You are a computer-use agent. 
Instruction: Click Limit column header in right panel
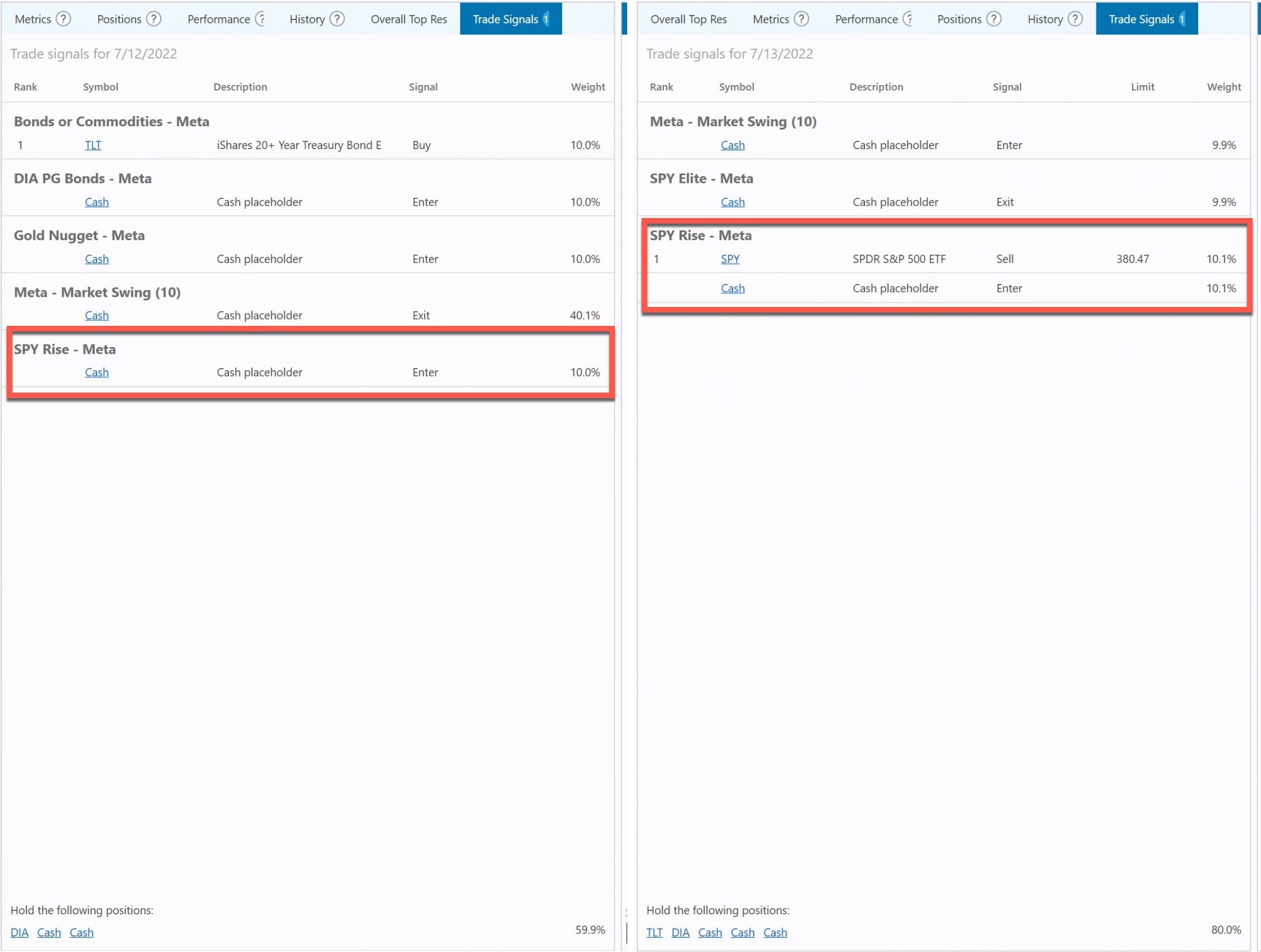(x=1142, y=87)
